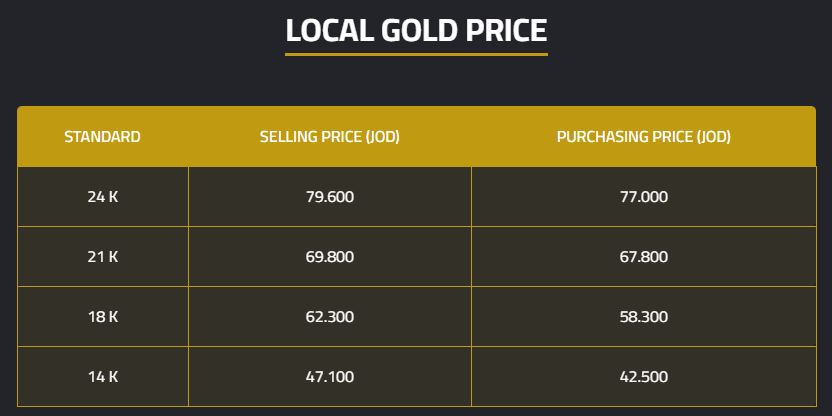Click the gold underline beneath the title
This screenshot has height=416, width=832.
416,54
